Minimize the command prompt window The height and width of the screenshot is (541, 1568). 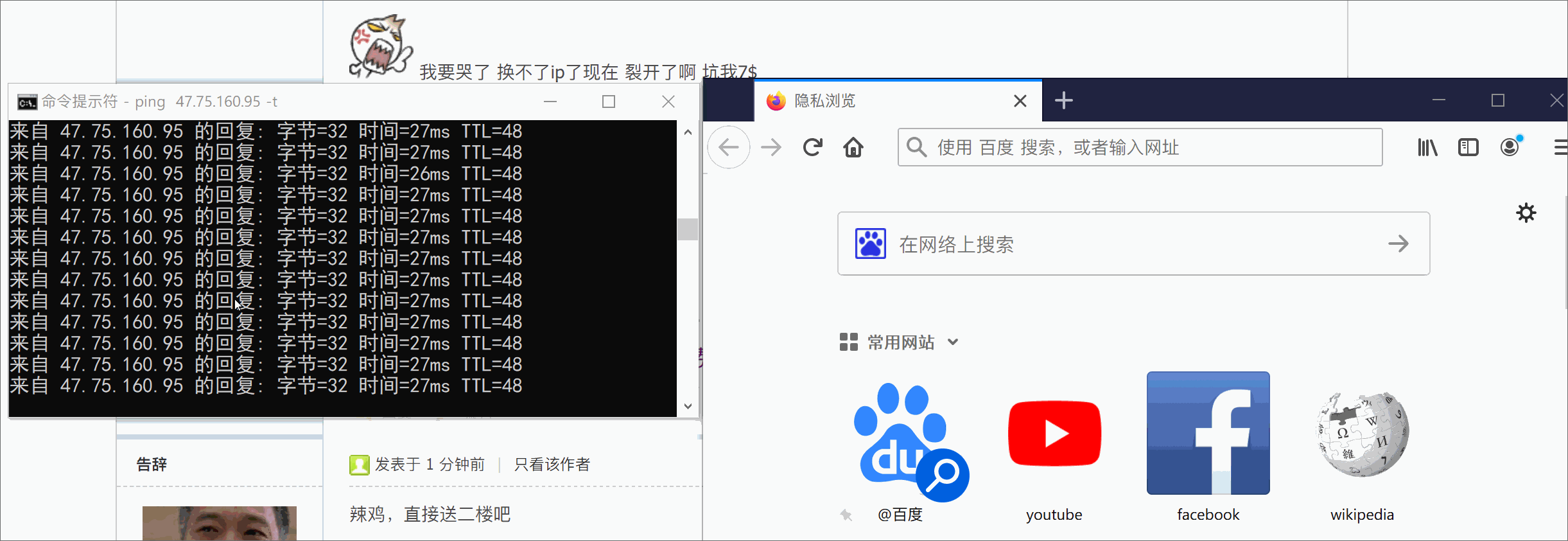550,102
